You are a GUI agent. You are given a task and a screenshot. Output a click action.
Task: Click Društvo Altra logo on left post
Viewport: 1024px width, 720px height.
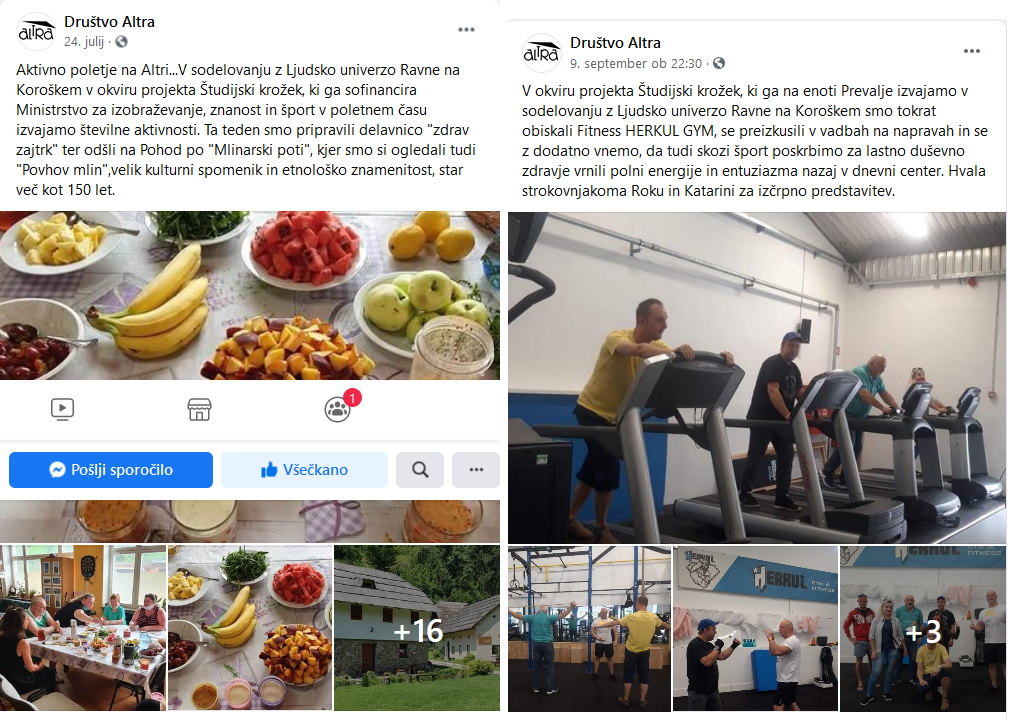(36, 31)
